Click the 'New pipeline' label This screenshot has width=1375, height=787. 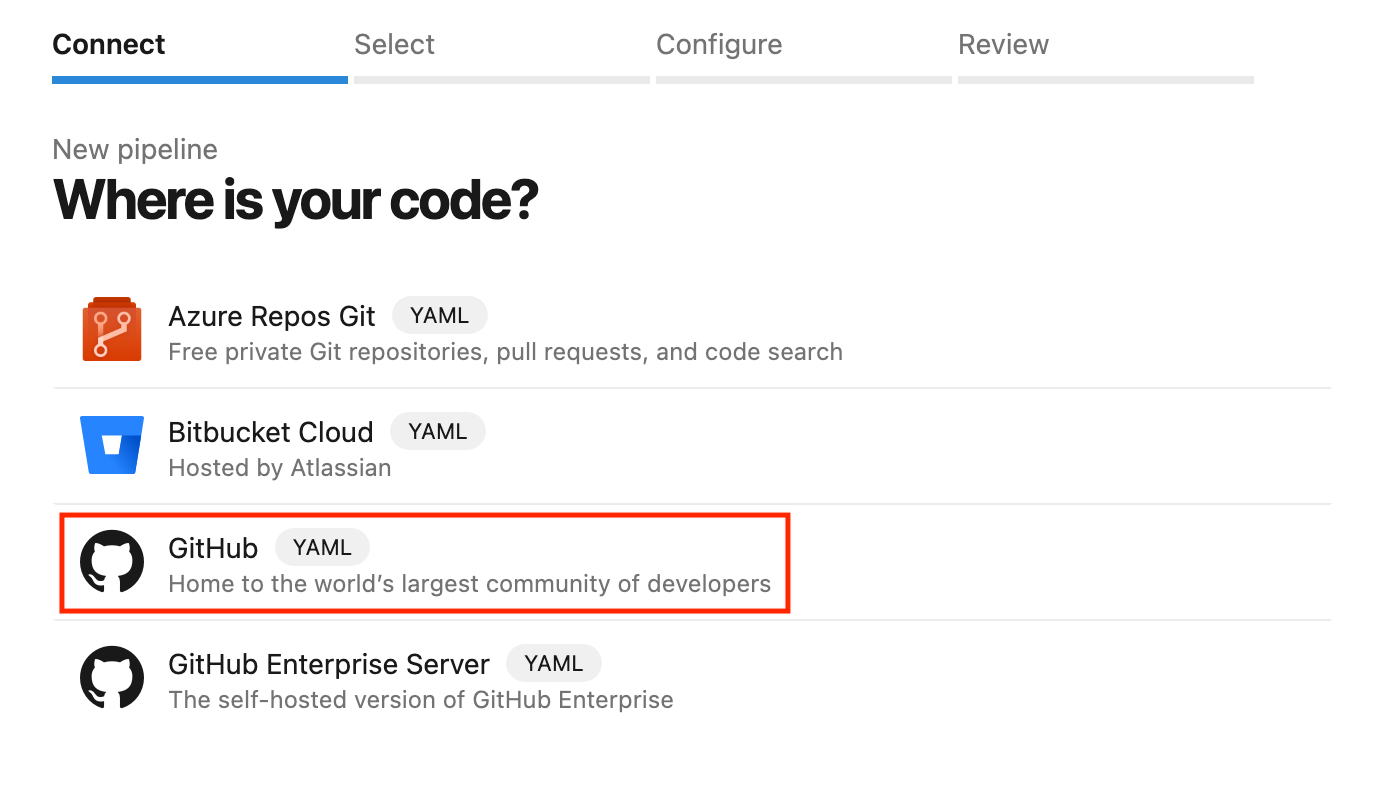click(x=135, y=150)
